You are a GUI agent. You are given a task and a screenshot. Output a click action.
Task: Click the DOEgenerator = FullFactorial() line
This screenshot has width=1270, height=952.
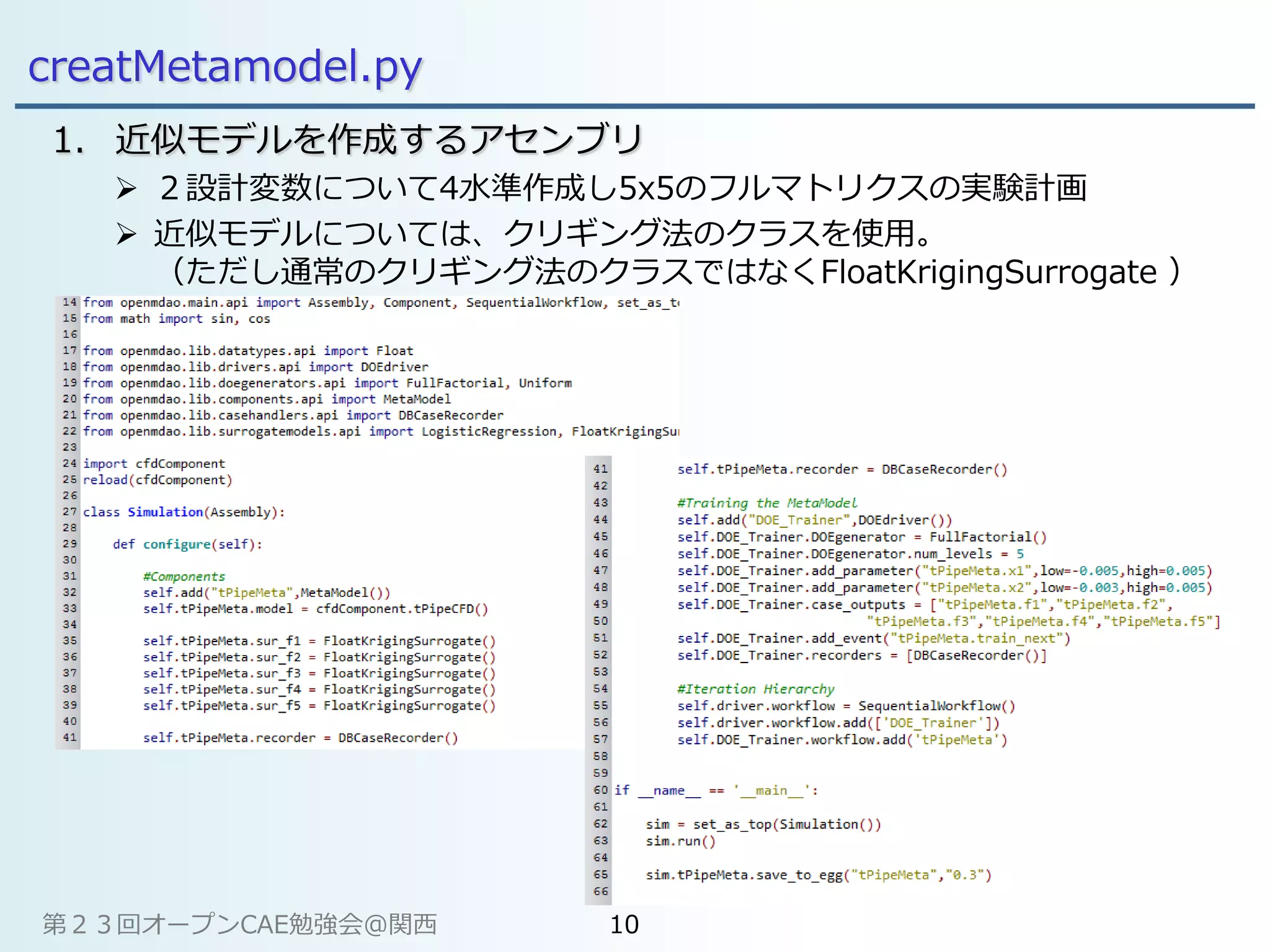(x=862, y=537)
